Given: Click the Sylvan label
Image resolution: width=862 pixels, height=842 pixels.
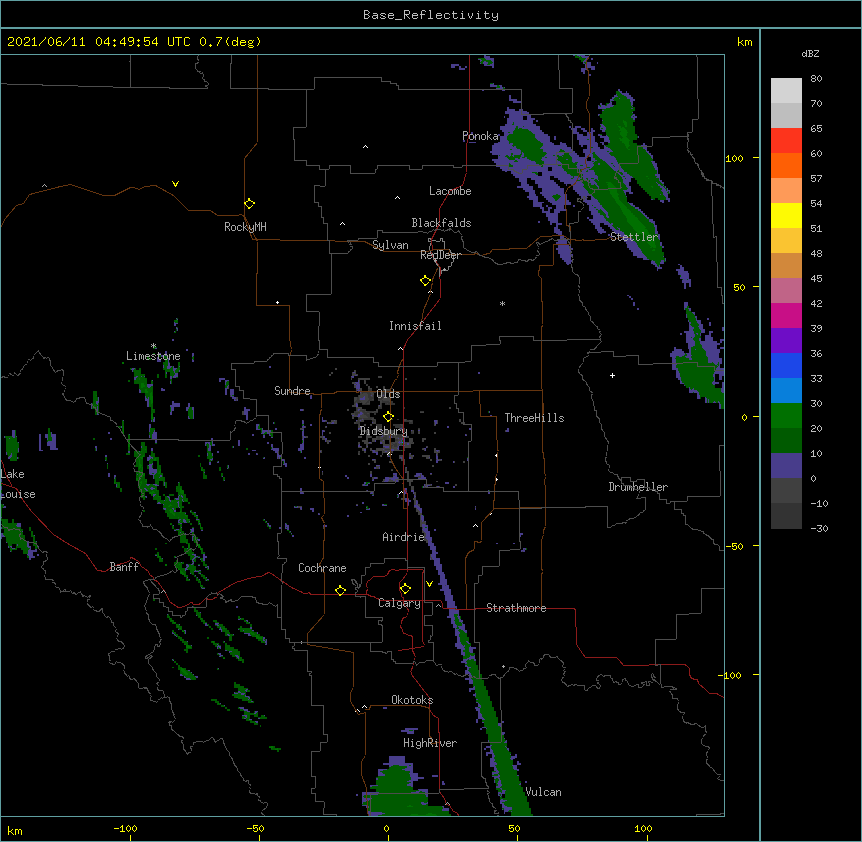Looking at the screenshot, I should [390, 245].
